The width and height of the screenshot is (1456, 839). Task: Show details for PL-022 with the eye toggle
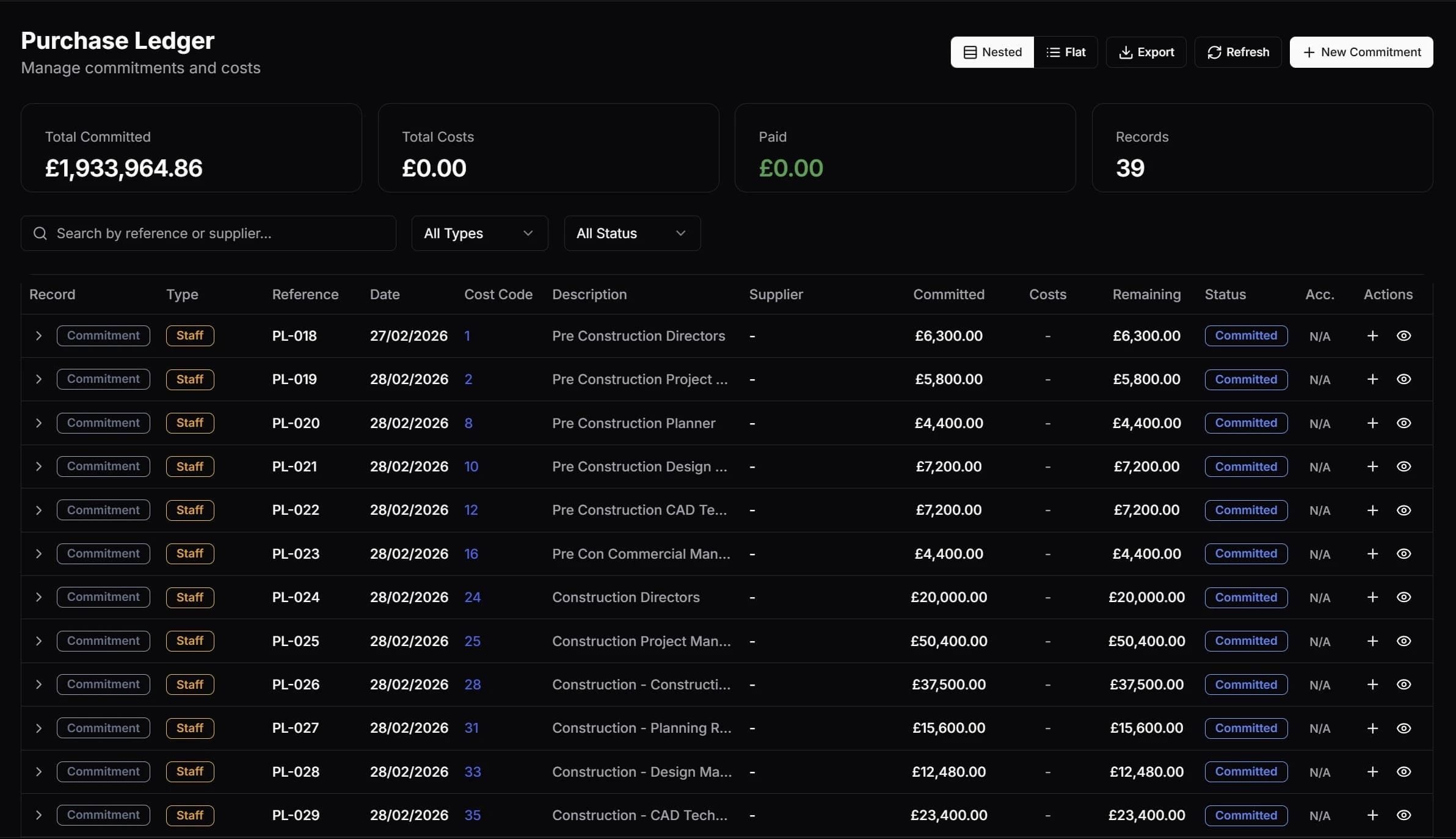coord(1403,510)
